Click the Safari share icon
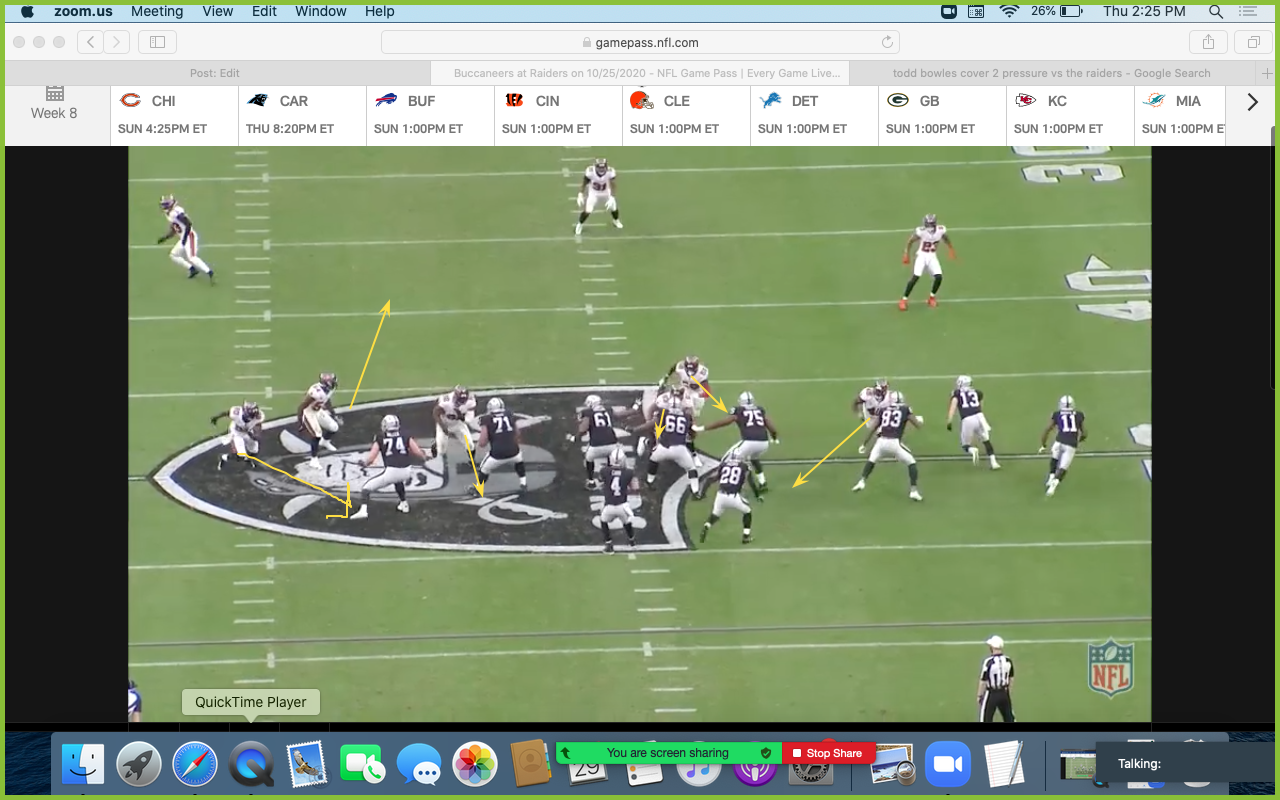 click(x=1208, y=42)
